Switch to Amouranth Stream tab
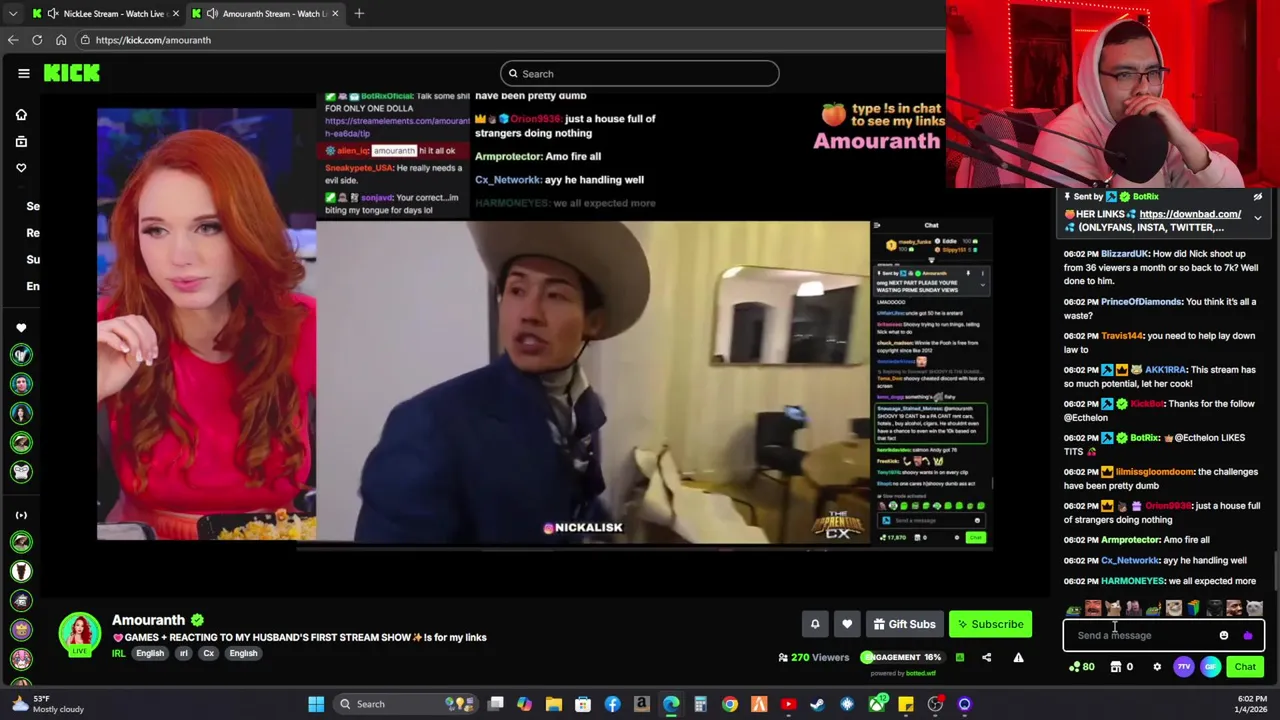1280x720 pixels. 265,13
